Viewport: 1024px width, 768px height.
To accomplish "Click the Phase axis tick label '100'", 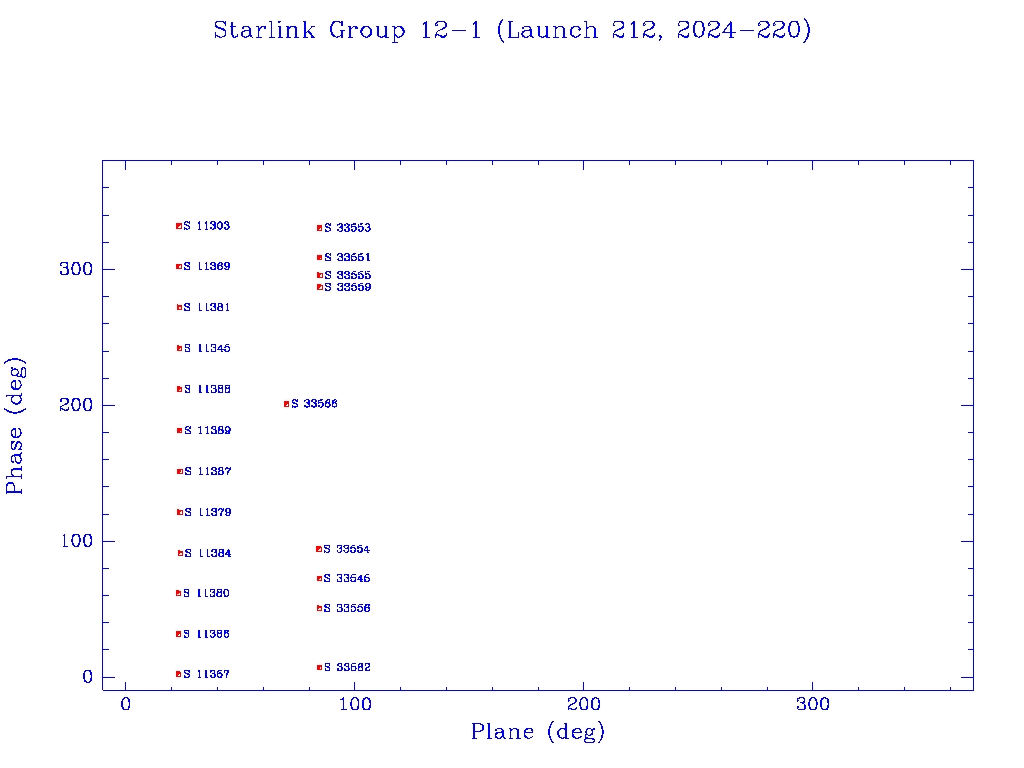I will click(x=76, y=541).
